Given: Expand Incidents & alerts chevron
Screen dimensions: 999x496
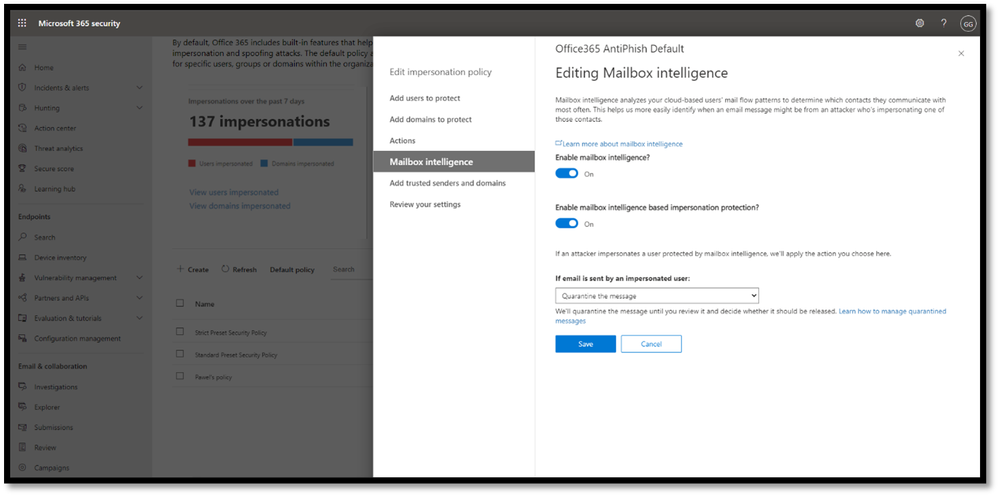Looking at the screenshot, I should [140, 88].
